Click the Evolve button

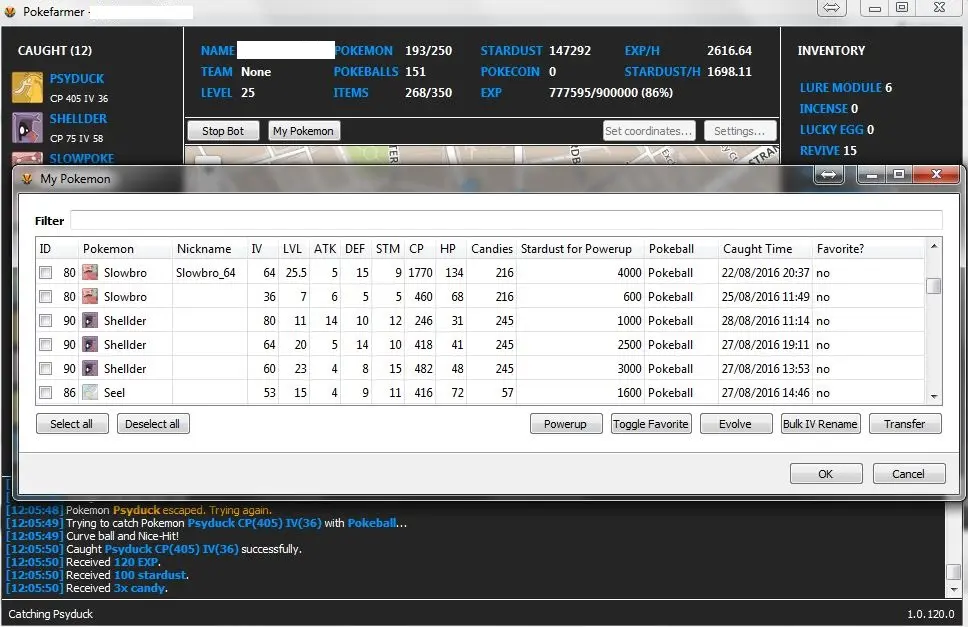click(x=735, y=424)
